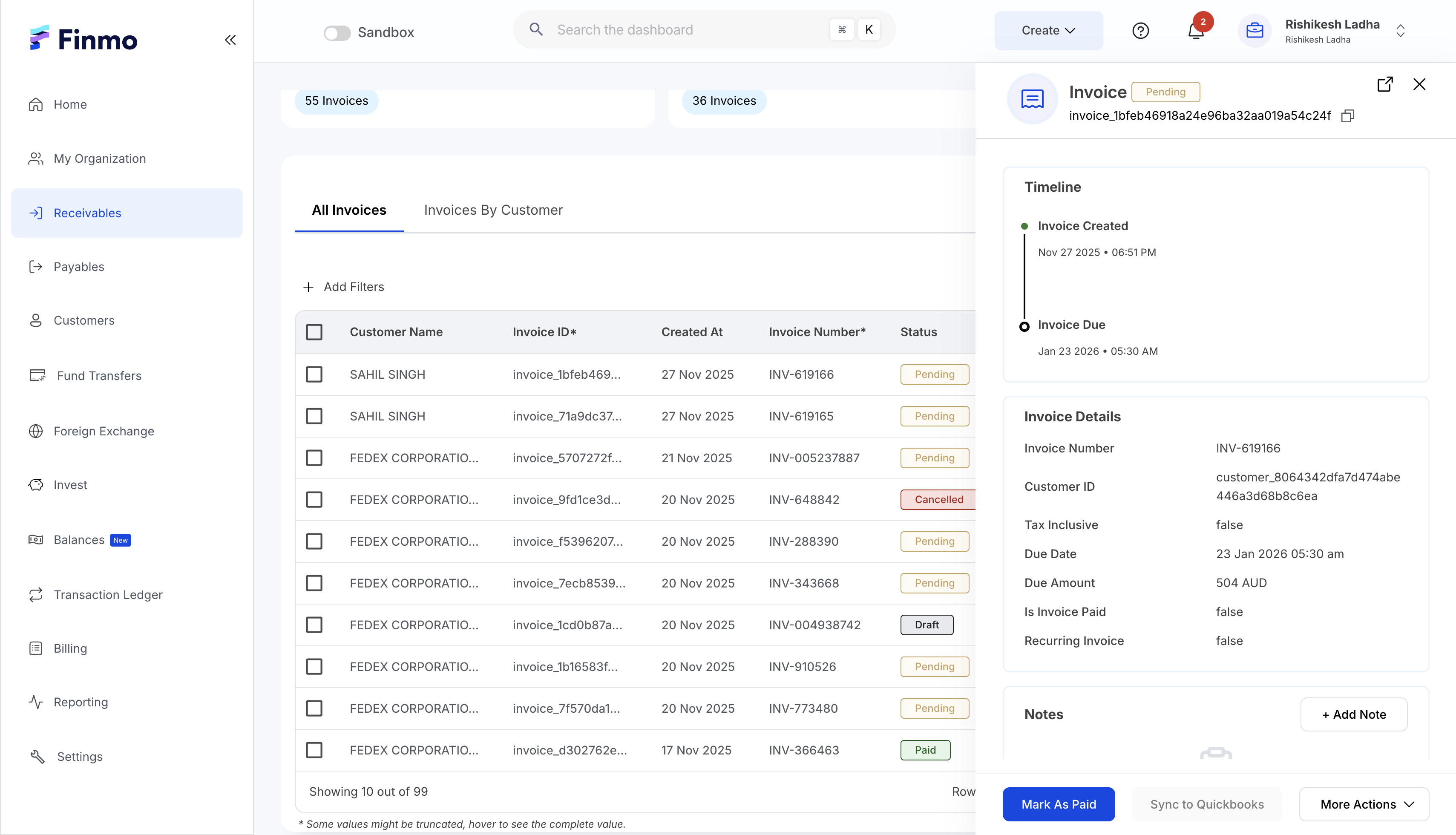Open the More Actions dropdown
The height and width of the screenshot is (835, 1456).
pyautogui.click(x=1364, y=804)
